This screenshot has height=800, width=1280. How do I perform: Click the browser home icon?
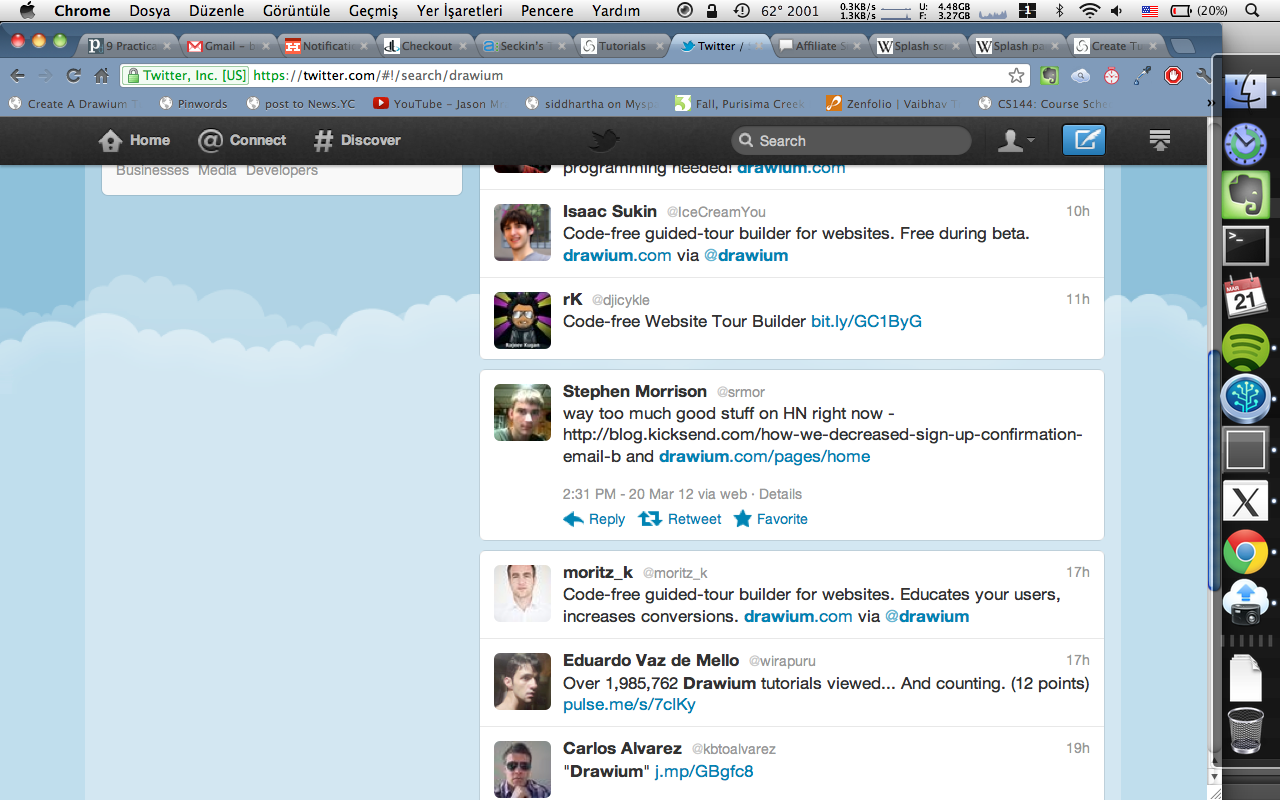pyautogui.click(x=101, y=76)
